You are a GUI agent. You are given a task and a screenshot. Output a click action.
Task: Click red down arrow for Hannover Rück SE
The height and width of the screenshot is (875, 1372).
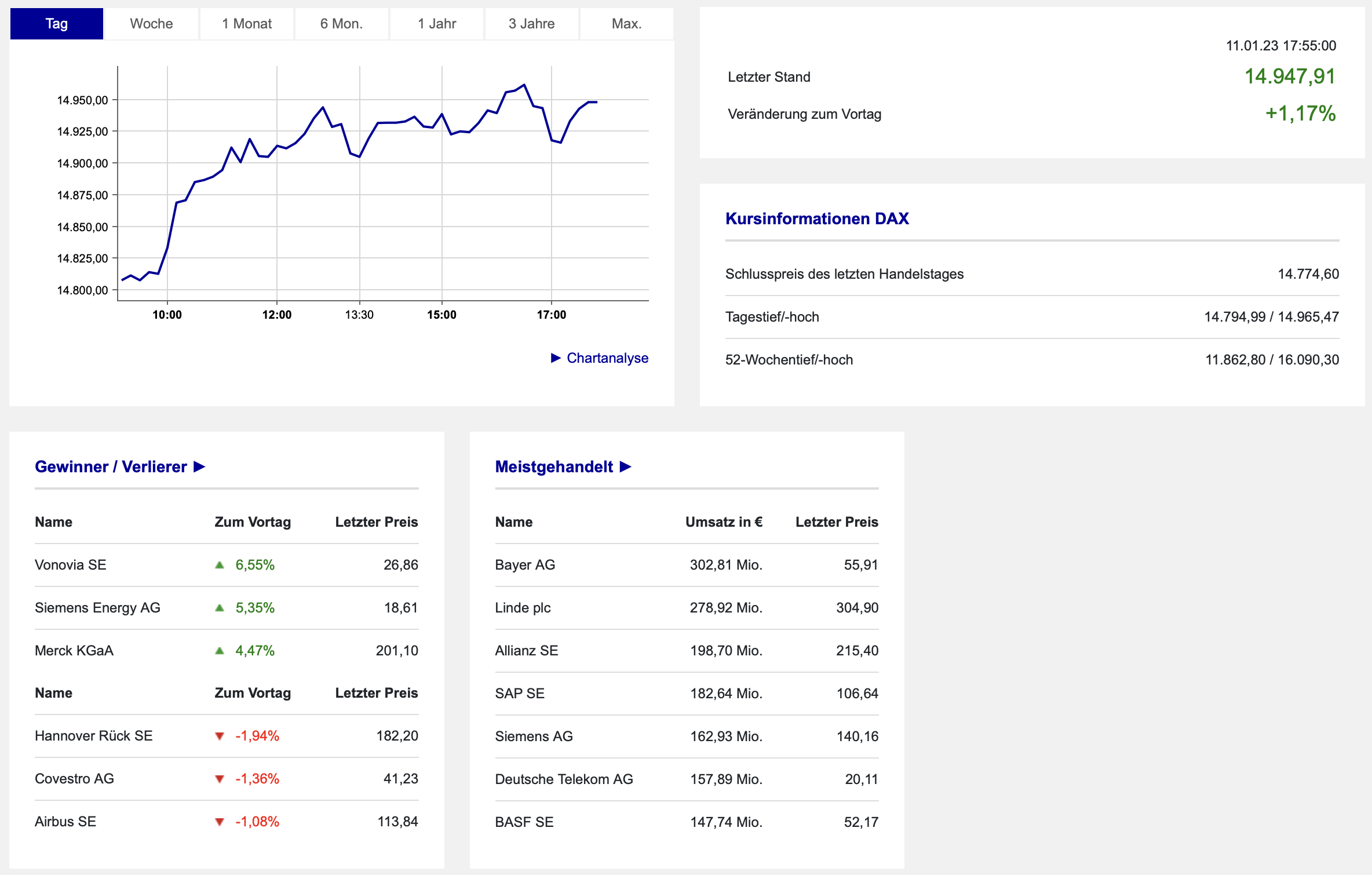pyautogui.click(x=220, y=736)
